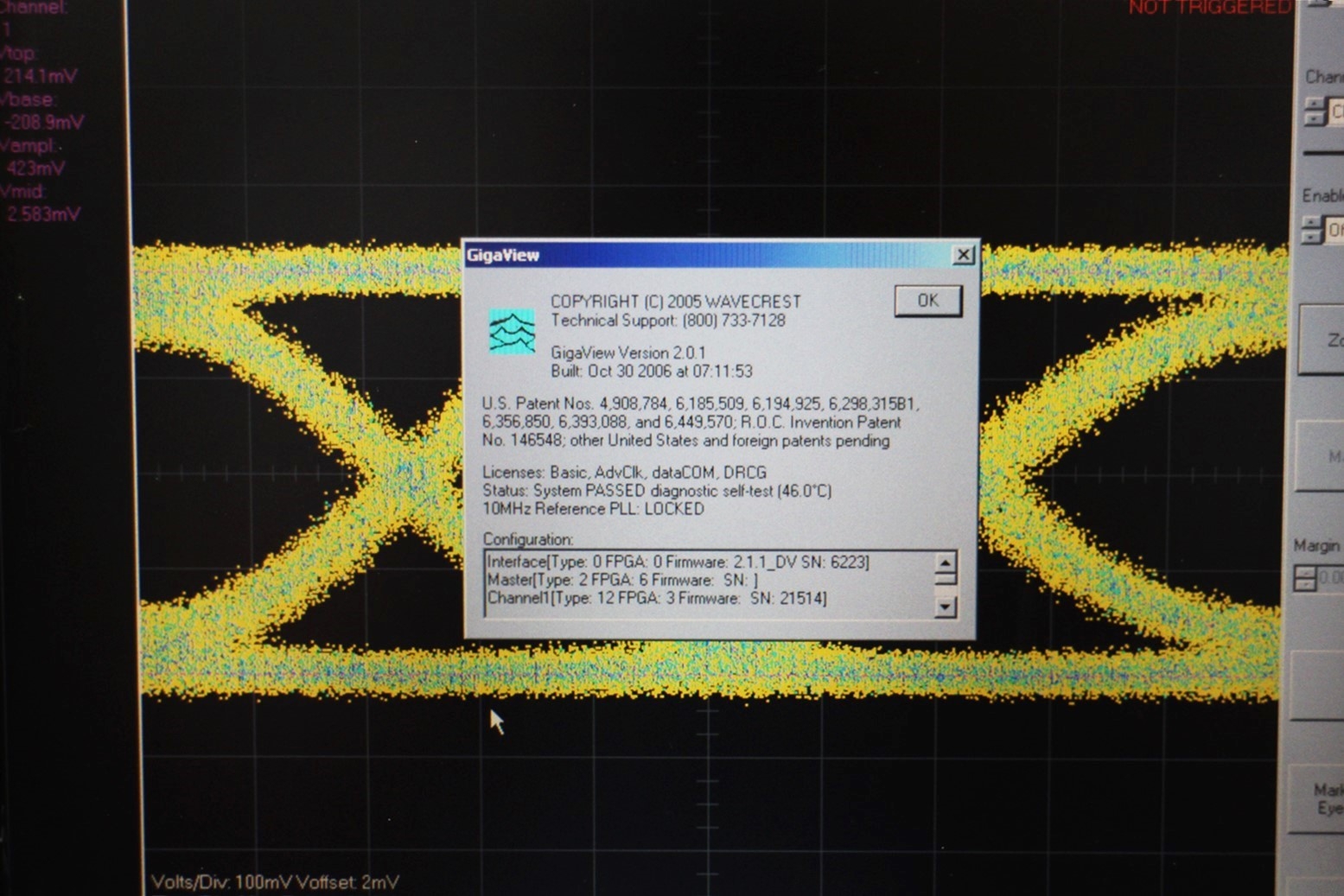Click OK in the GigaView dialog
Image resolution: width=1344 pixels, height=896 pixels.
[x=927, y=301]
